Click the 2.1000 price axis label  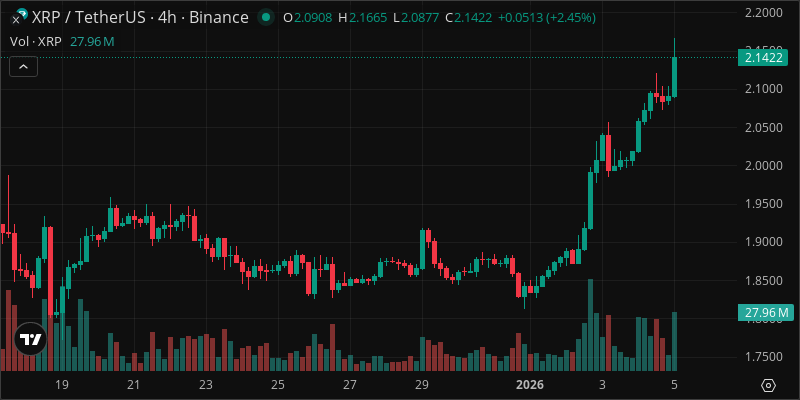click(x=764, y=89)
